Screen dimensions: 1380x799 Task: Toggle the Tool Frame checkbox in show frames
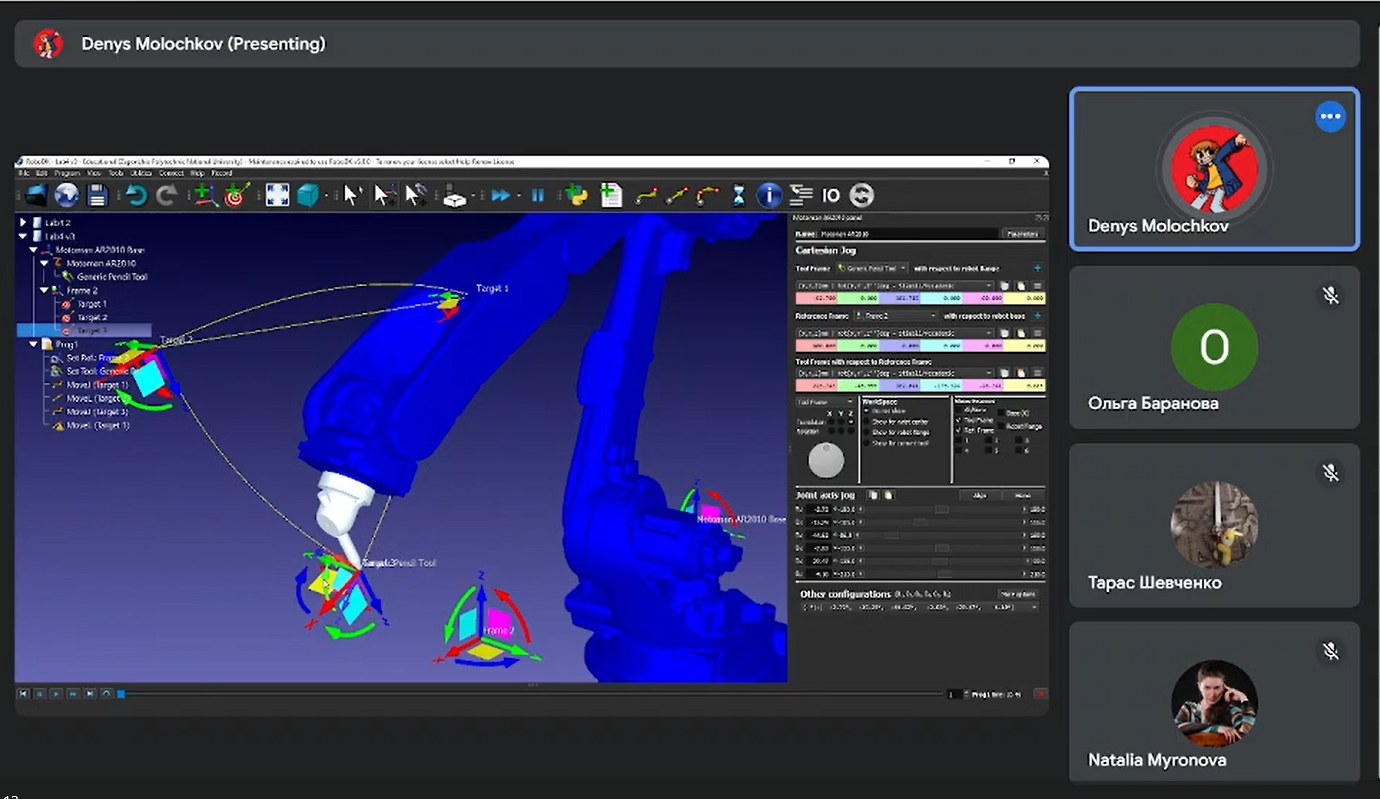[958, 421]
